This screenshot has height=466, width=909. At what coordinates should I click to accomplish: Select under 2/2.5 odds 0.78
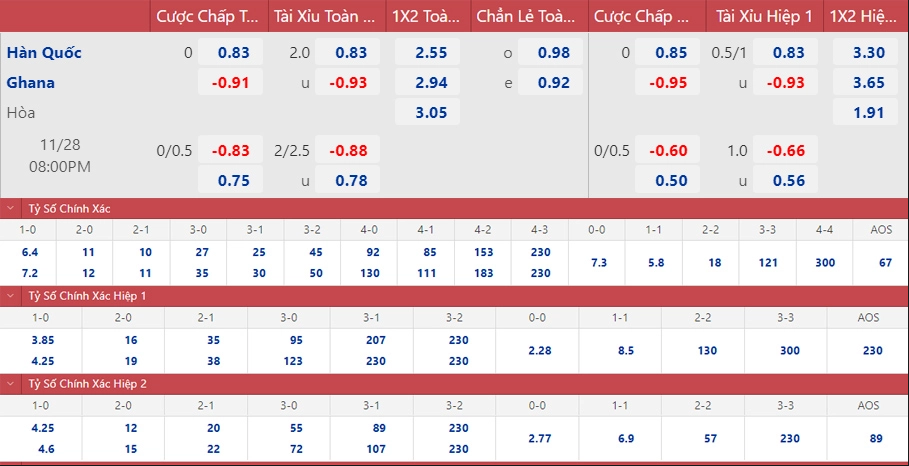click(x=348, y=180)
